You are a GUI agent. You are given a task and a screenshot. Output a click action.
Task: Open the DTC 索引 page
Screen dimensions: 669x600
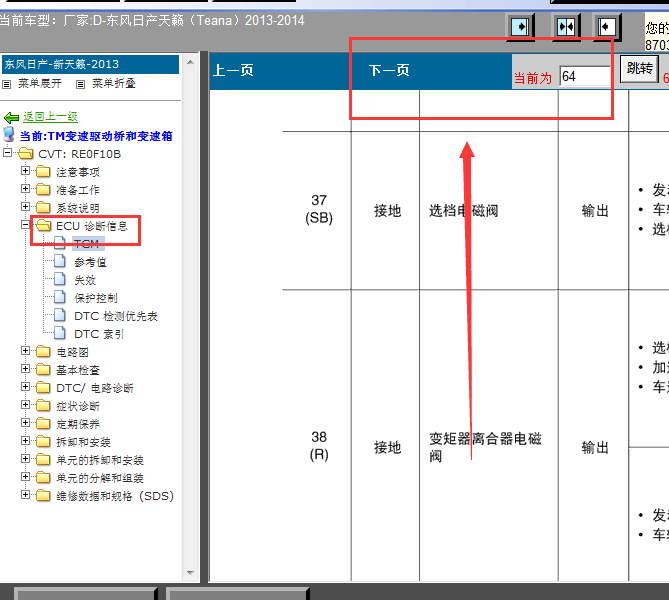pos(98,334)
